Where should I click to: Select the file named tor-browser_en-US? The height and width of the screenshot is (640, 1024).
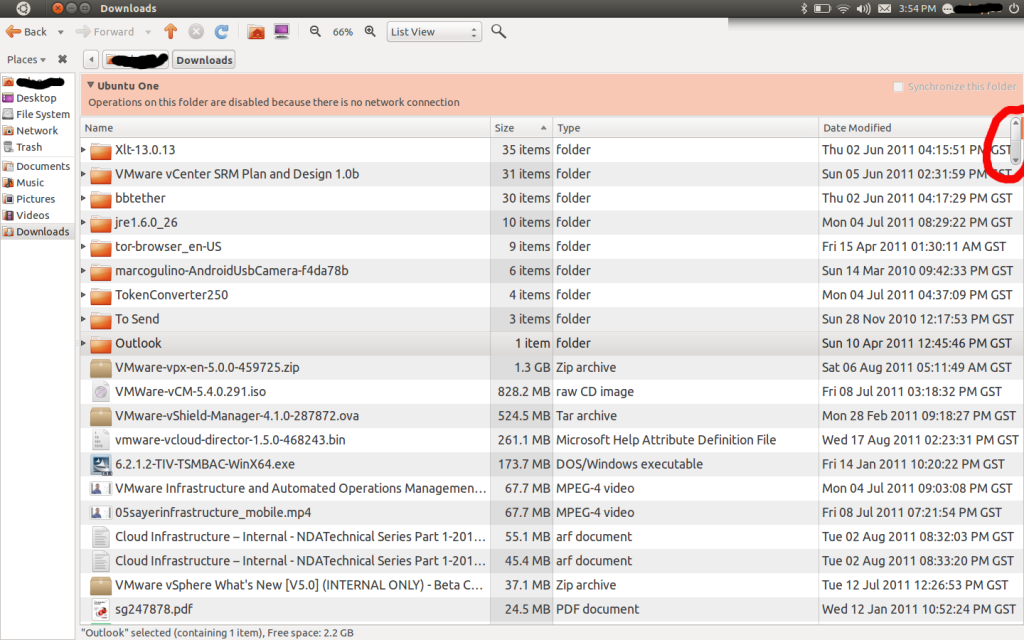click(168, 247)
